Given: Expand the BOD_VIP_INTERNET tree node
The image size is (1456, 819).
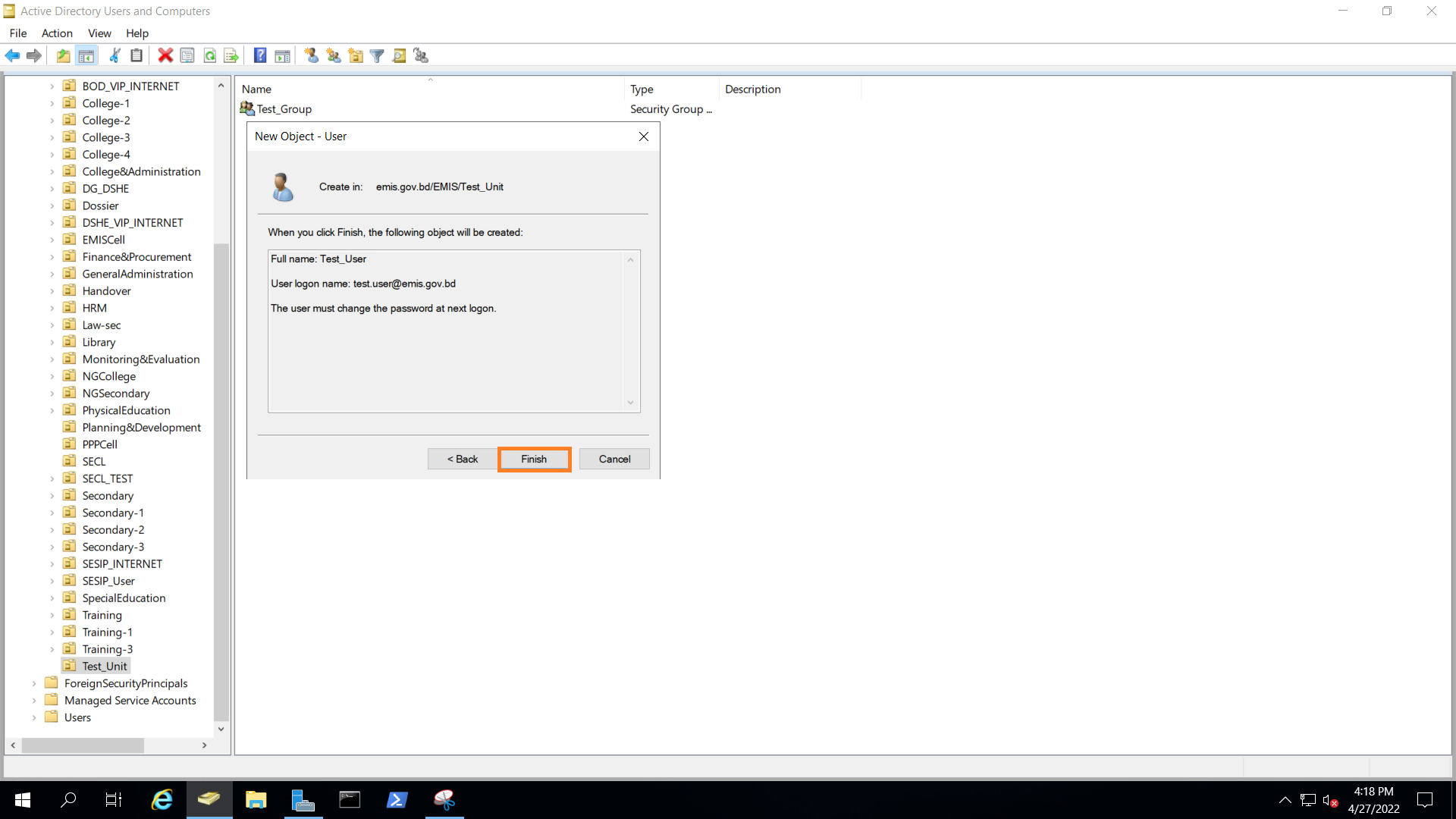Looking at the screenshot, I should click(x=52, y=86).
